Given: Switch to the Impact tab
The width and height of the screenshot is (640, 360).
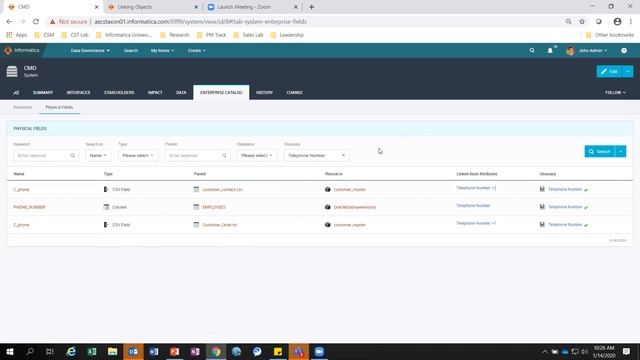Looking at the screenshot, I should tap(155, 93).
